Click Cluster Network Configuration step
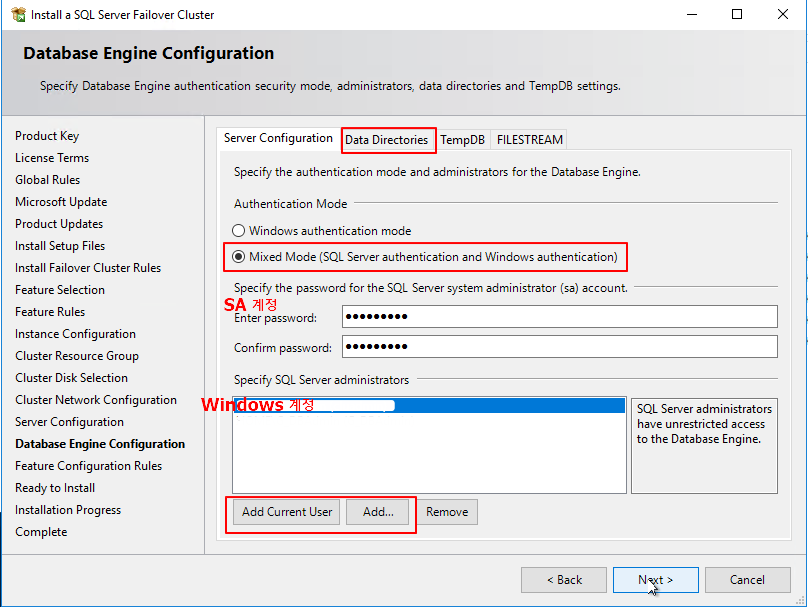Image resolution: width=808 pixels, height=607 pixels. [96, 400]
